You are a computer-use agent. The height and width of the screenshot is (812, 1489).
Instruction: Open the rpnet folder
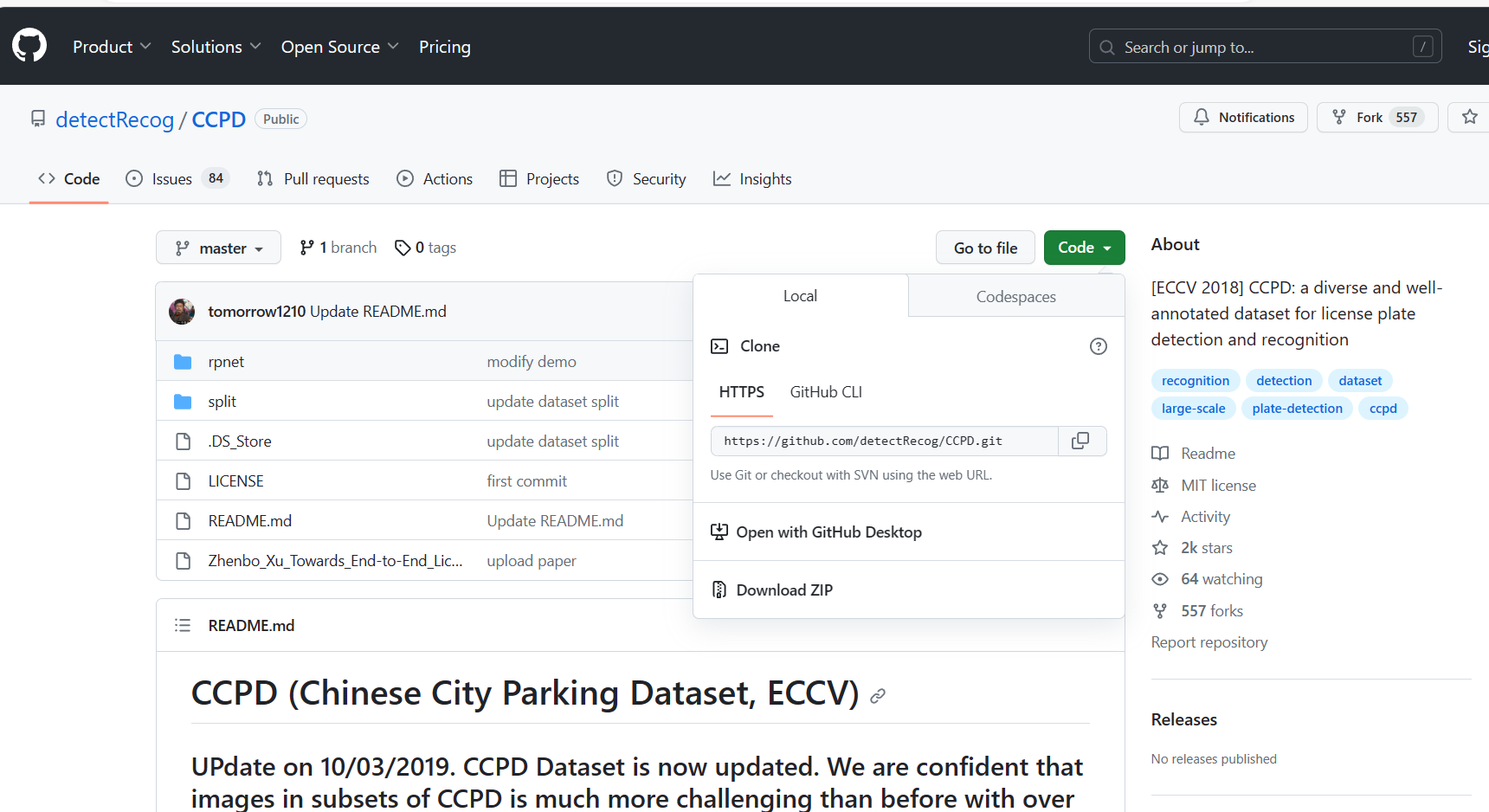tap(226, 362)
